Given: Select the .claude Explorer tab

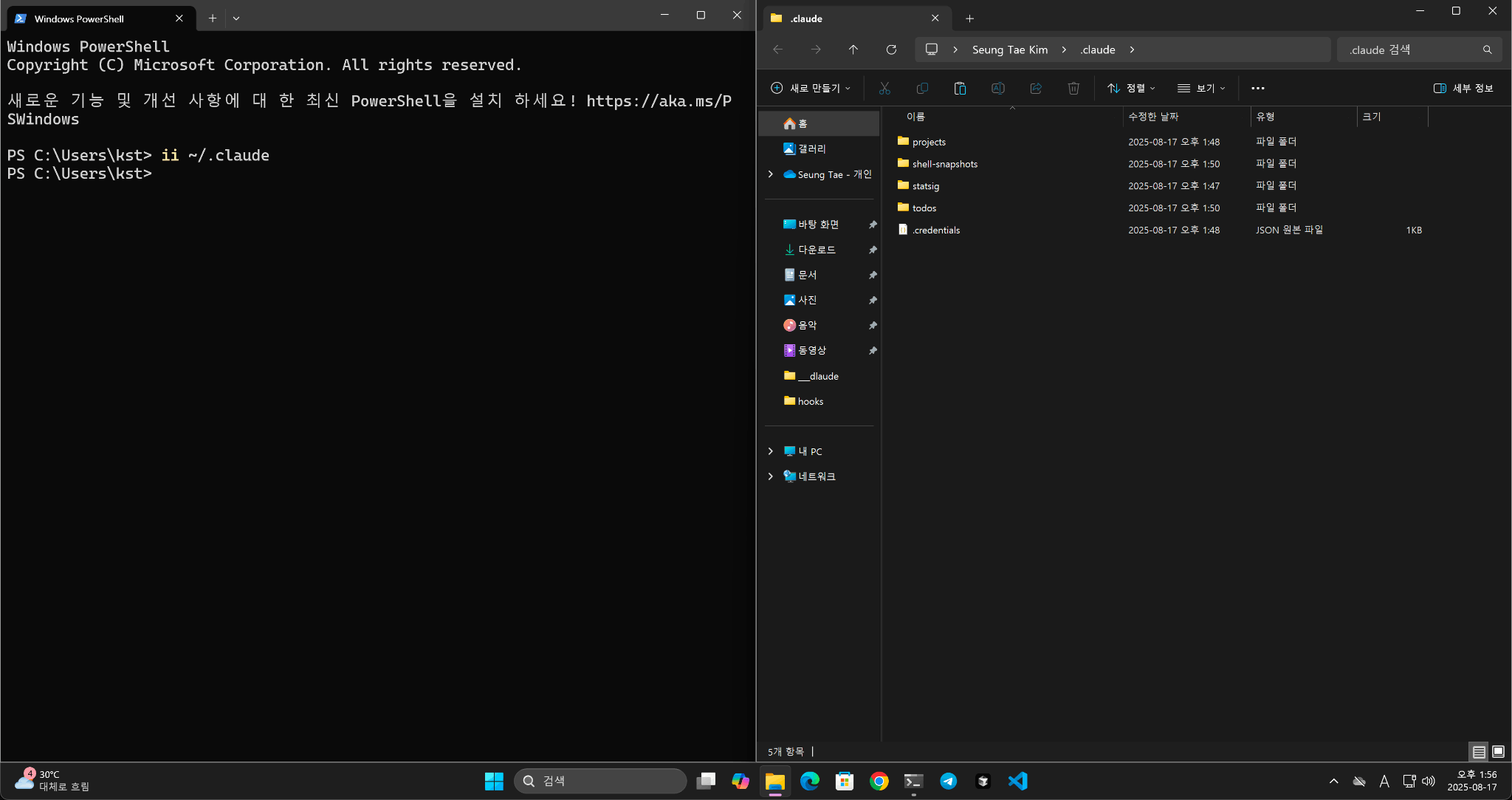Looking at the screenshot, I should tap(856, 18).
